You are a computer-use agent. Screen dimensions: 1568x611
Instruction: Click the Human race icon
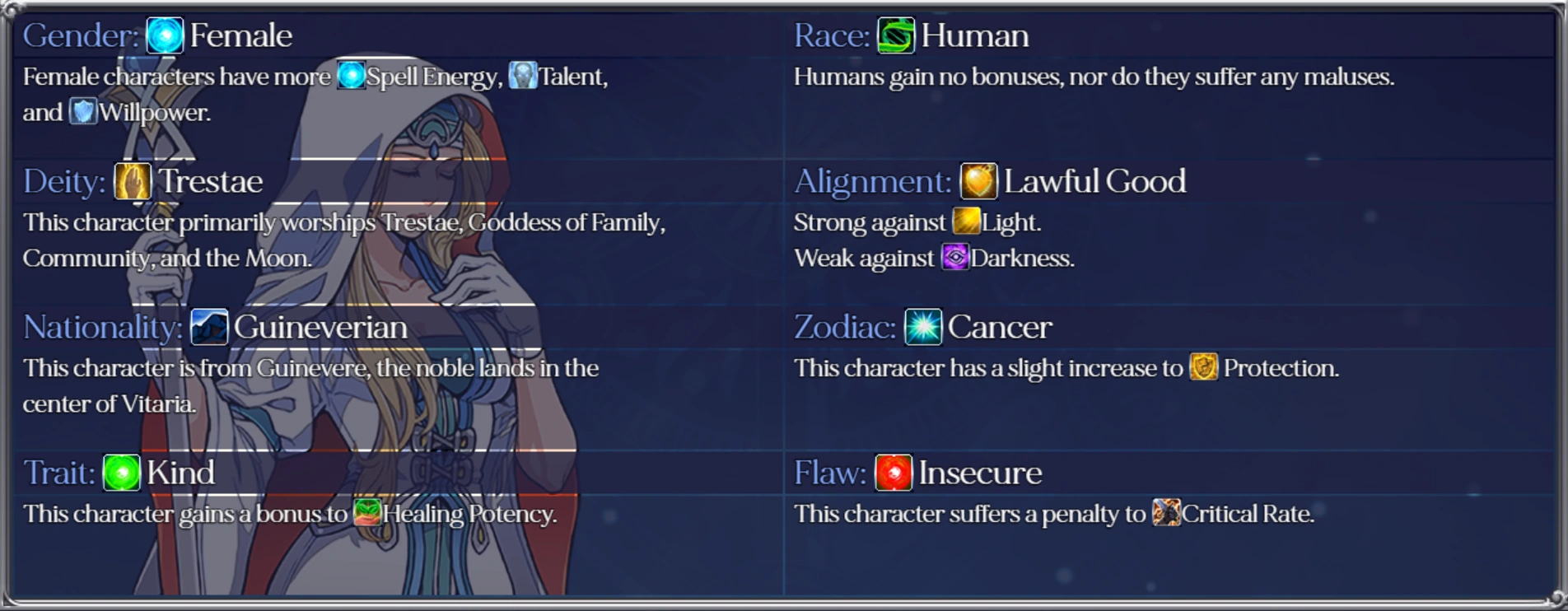pos(896,35)
